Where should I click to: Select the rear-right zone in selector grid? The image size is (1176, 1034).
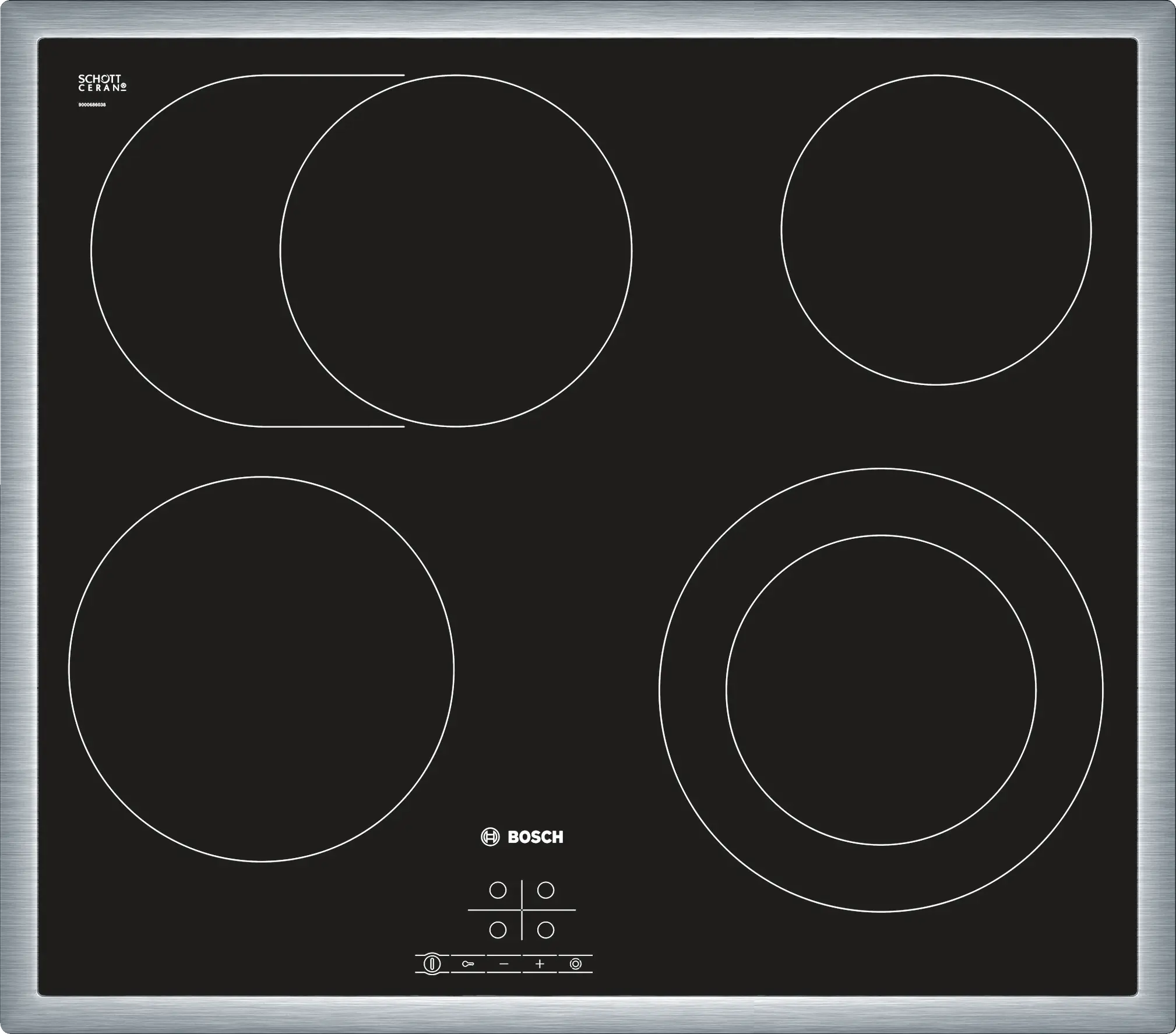(x=545, y=890)
